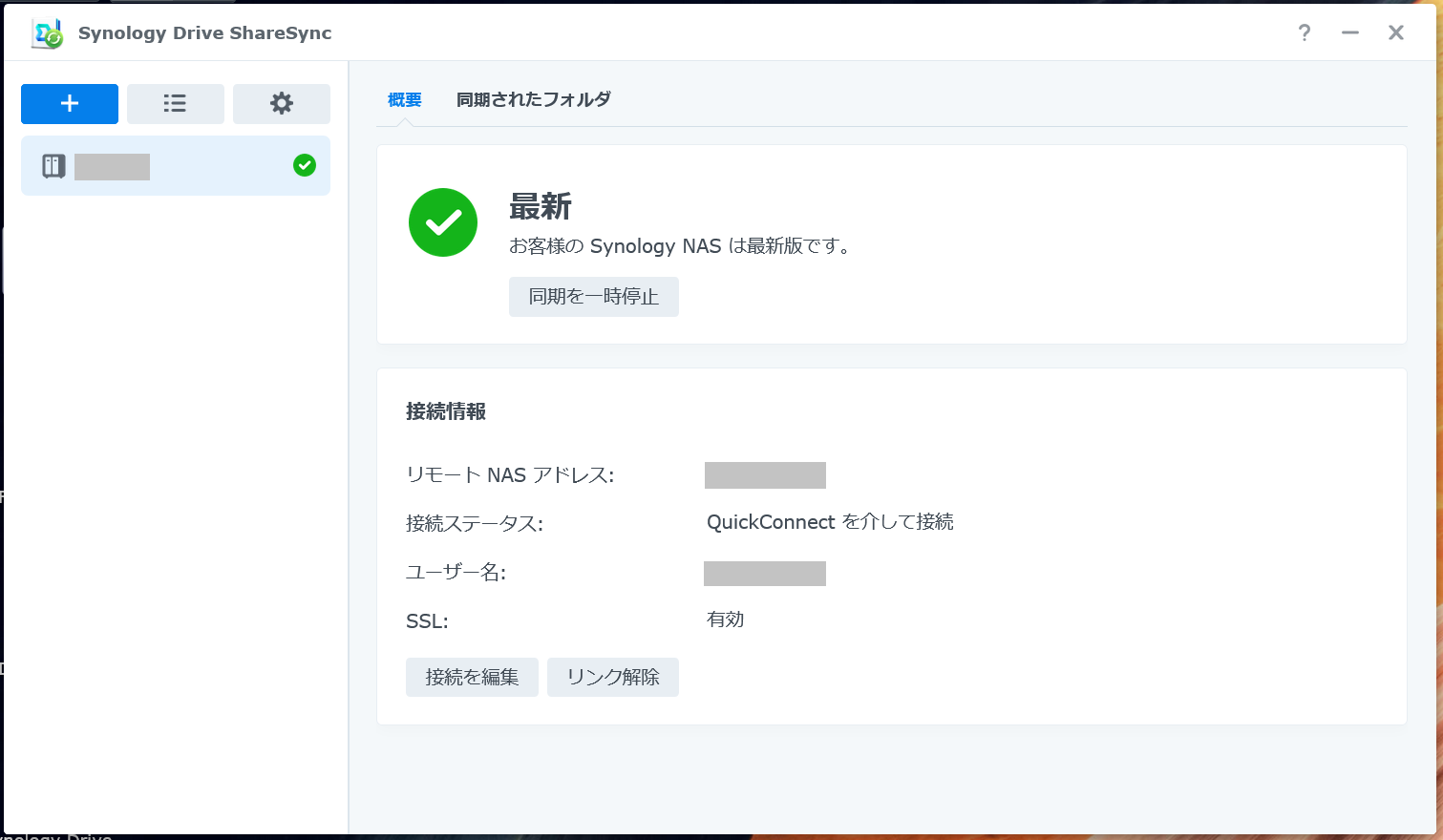This screenshot has height=840, width=1443.
Task: Click the NAS device icon in the sidebar
Action: 53,165
